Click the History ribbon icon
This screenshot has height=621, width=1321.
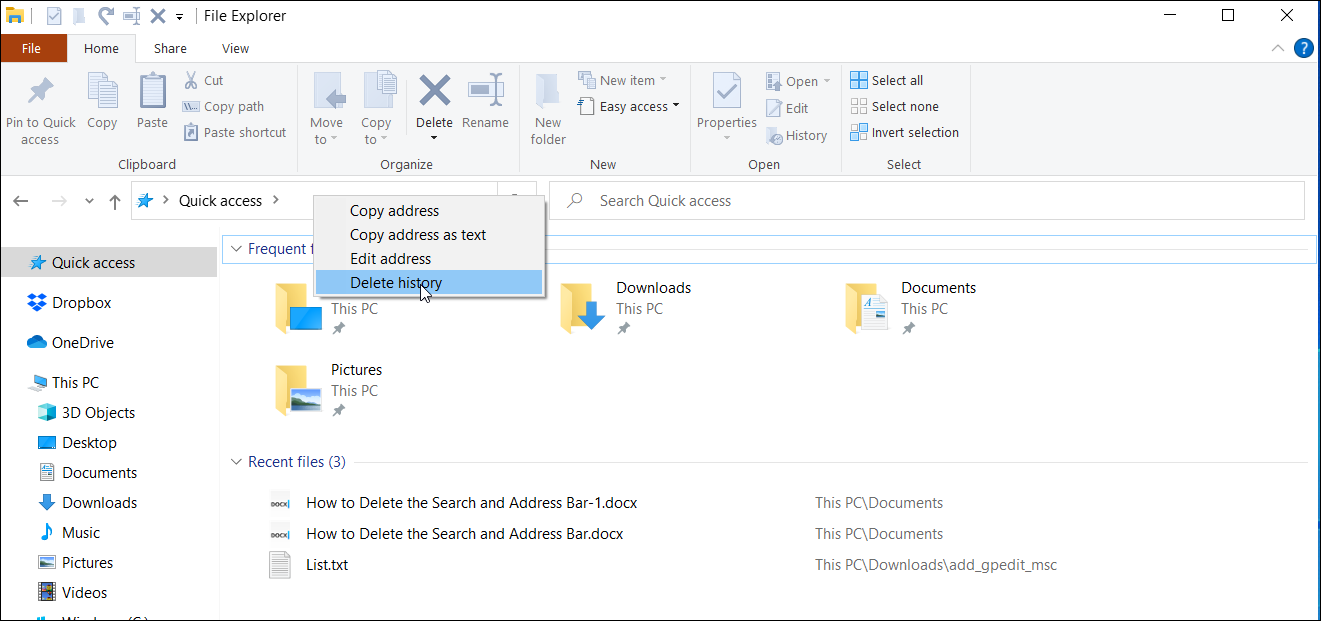pos(774,135)
